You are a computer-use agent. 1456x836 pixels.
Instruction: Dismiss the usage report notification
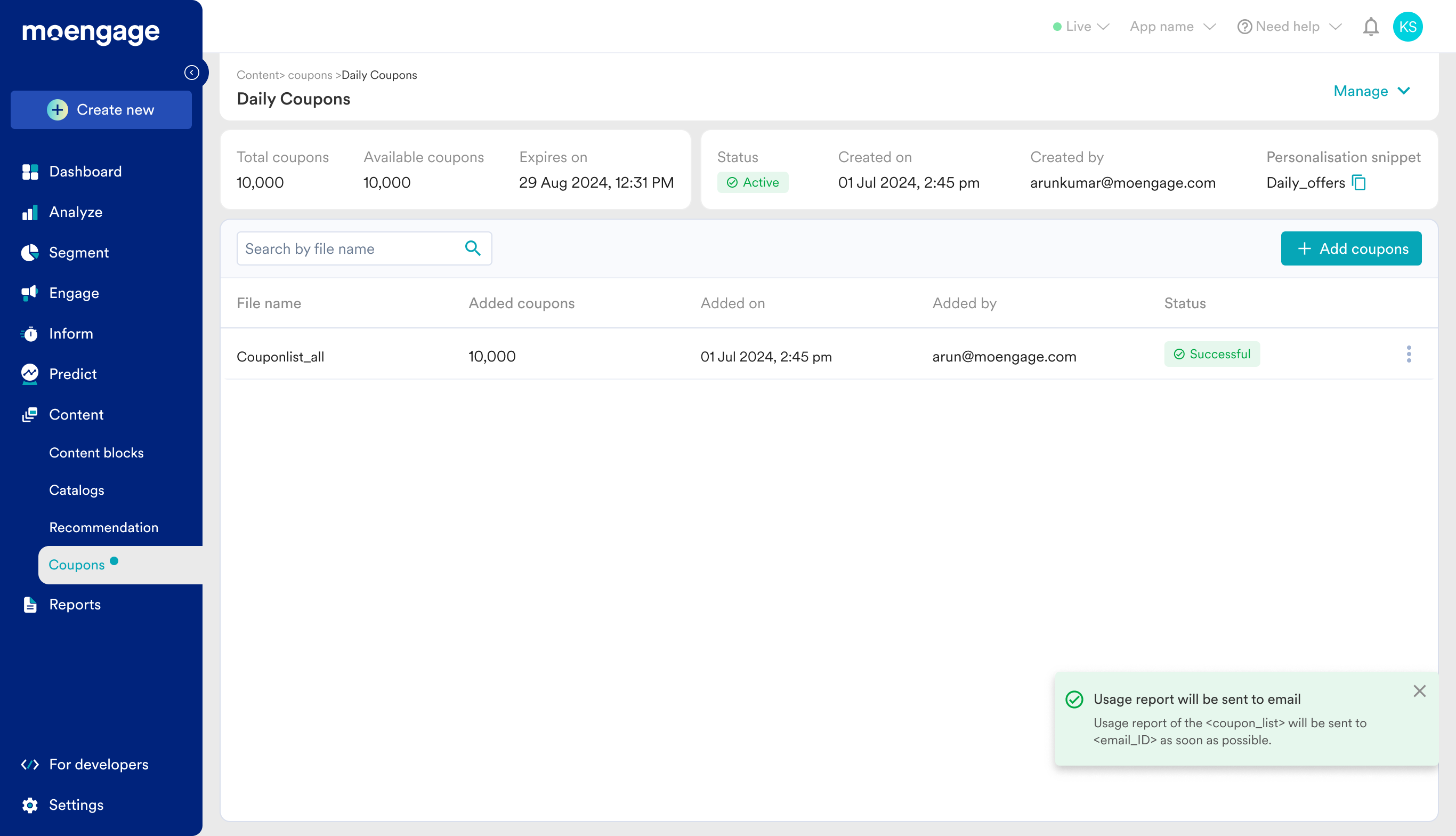pos(1419,691)
